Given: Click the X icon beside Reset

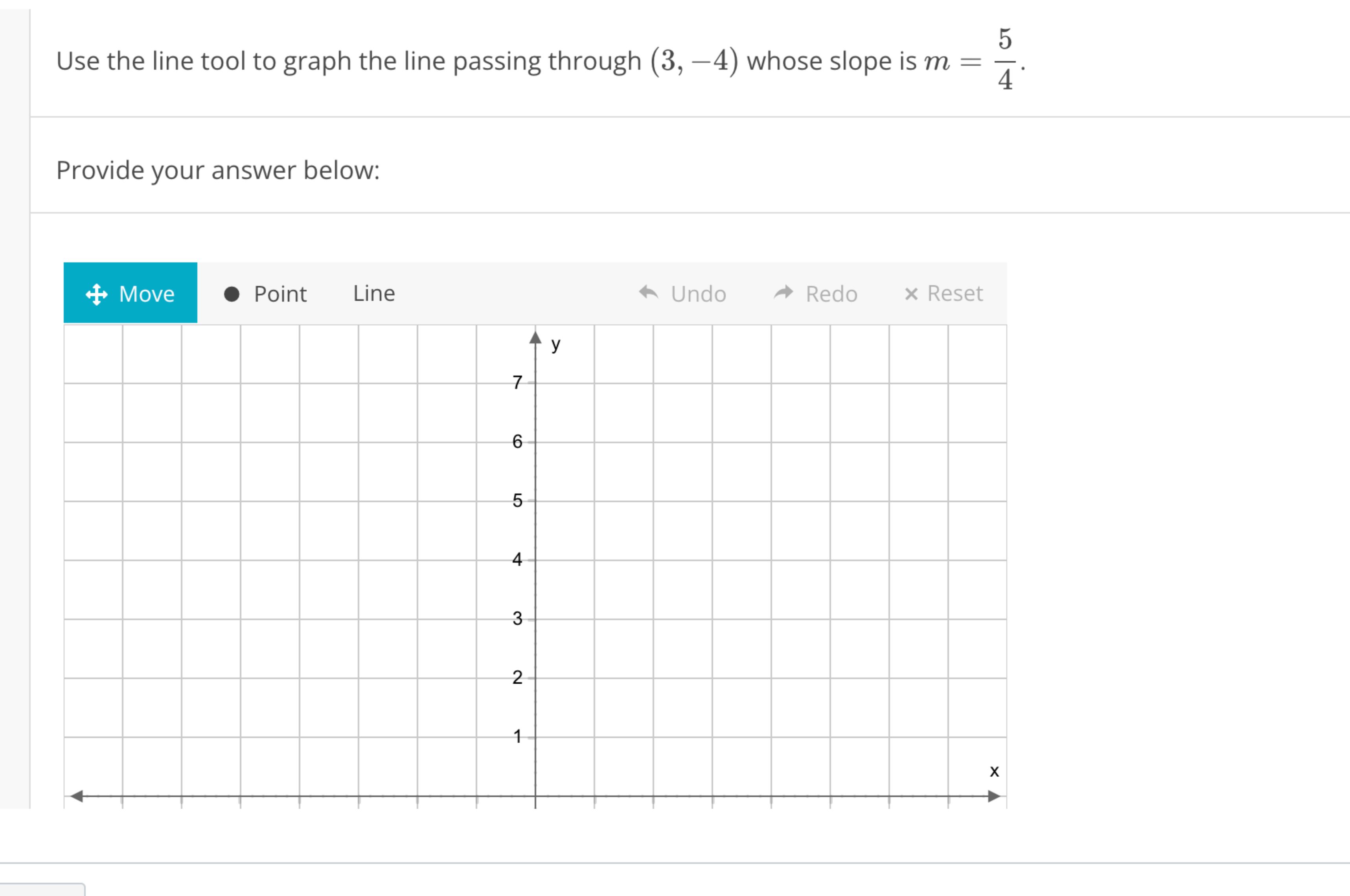Looking at the screenshot, I should [x=910, y=293].
